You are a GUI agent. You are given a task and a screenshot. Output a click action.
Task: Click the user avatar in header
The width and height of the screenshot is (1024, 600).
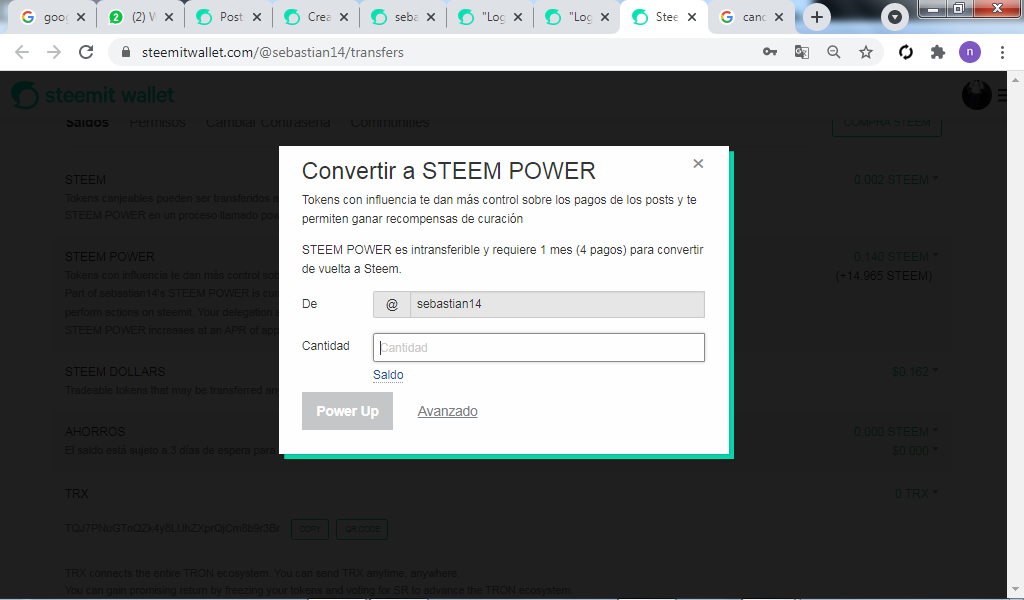pos(976,95)
